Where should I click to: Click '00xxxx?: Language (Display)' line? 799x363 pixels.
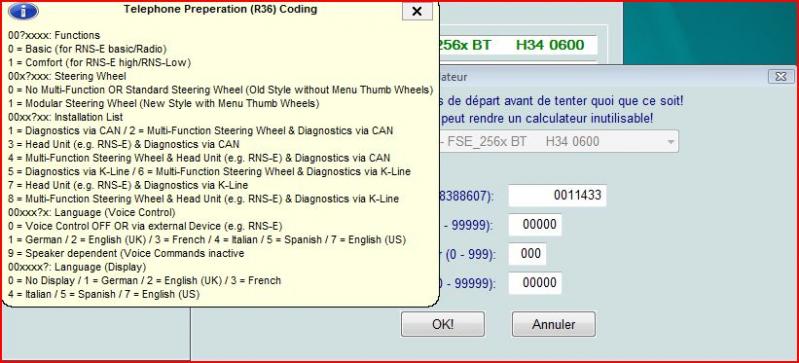tap(77, 267)
